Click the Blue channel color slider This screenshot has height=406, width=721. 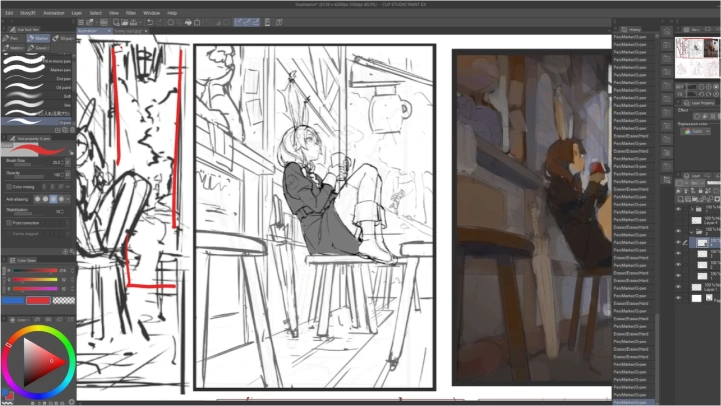point(35,289)
